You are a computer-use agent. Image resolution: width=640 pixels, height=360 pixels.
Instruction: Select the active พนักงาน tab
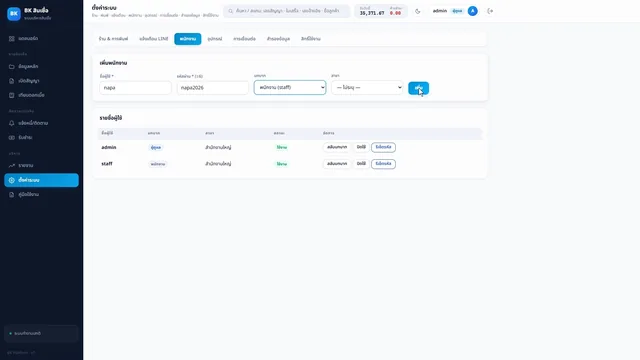(x=188, y=39)
